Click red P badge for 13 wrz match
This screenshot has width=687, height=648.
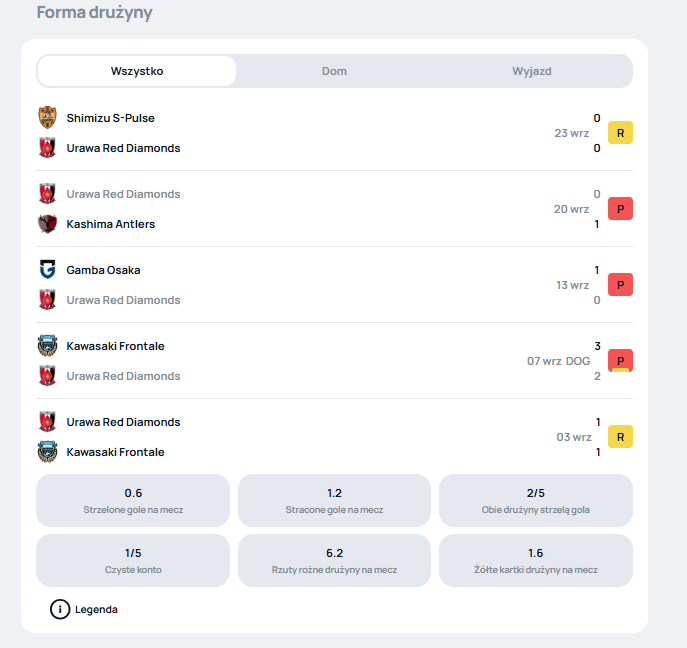(x=620, y=285)
